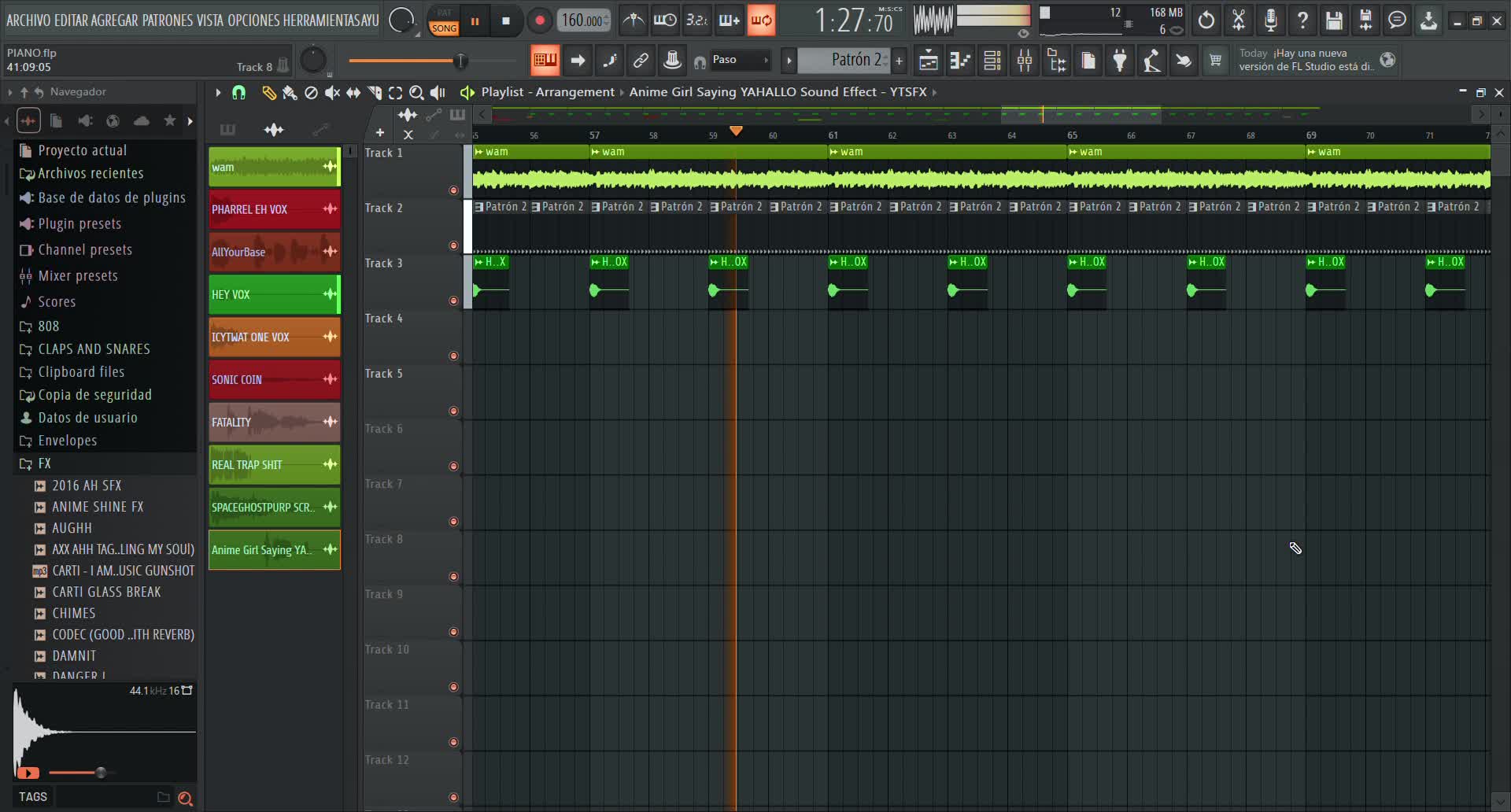Click the metronome icon
This screenshot has width=1511, height=812.
(x=633, y=20)
